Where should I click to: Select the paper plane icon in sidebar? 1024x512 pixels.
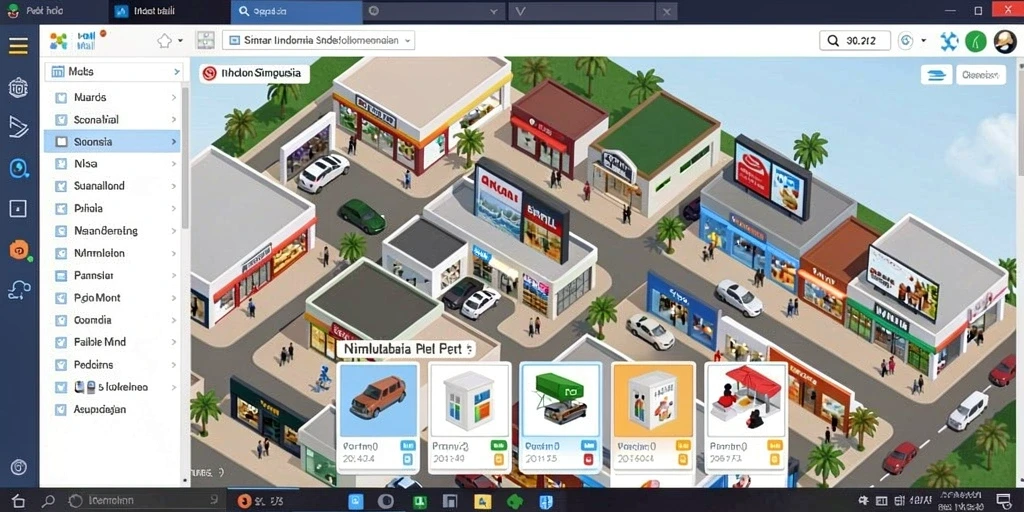point(18,126)
